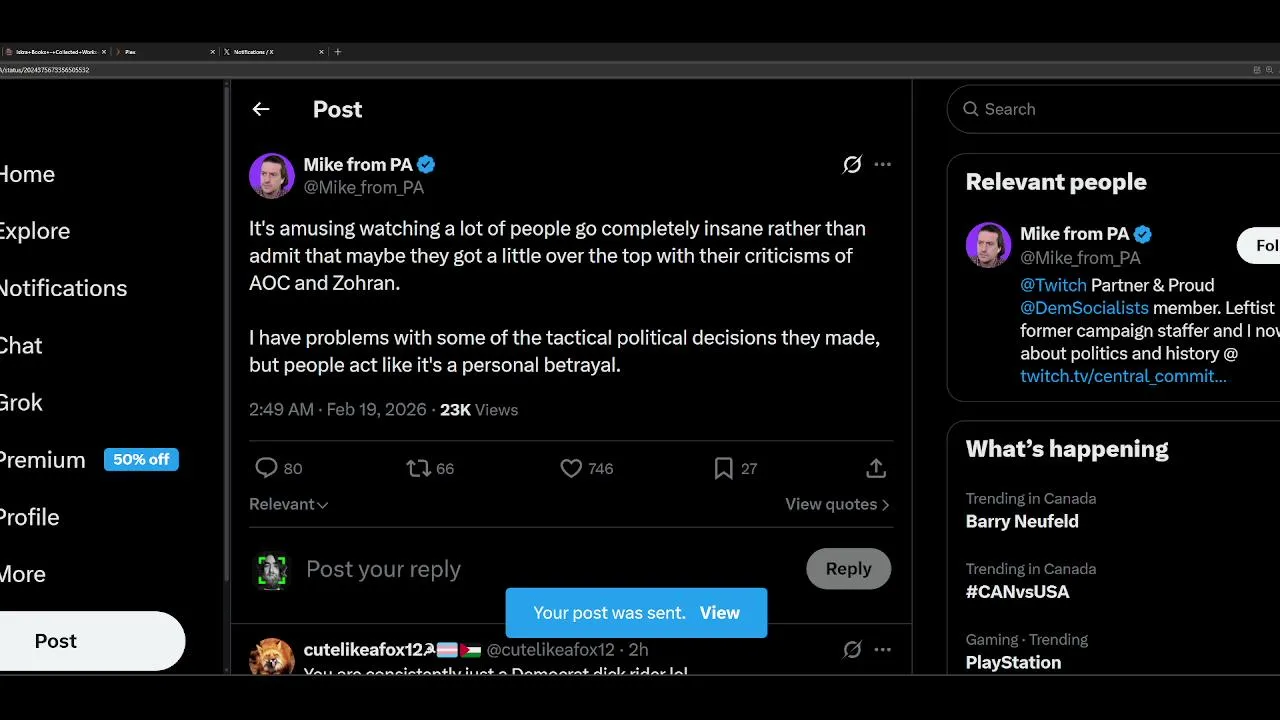Click the Grok icon on cutelikeafox12's reply
1280x720 pixels.
tap(852, 650)
